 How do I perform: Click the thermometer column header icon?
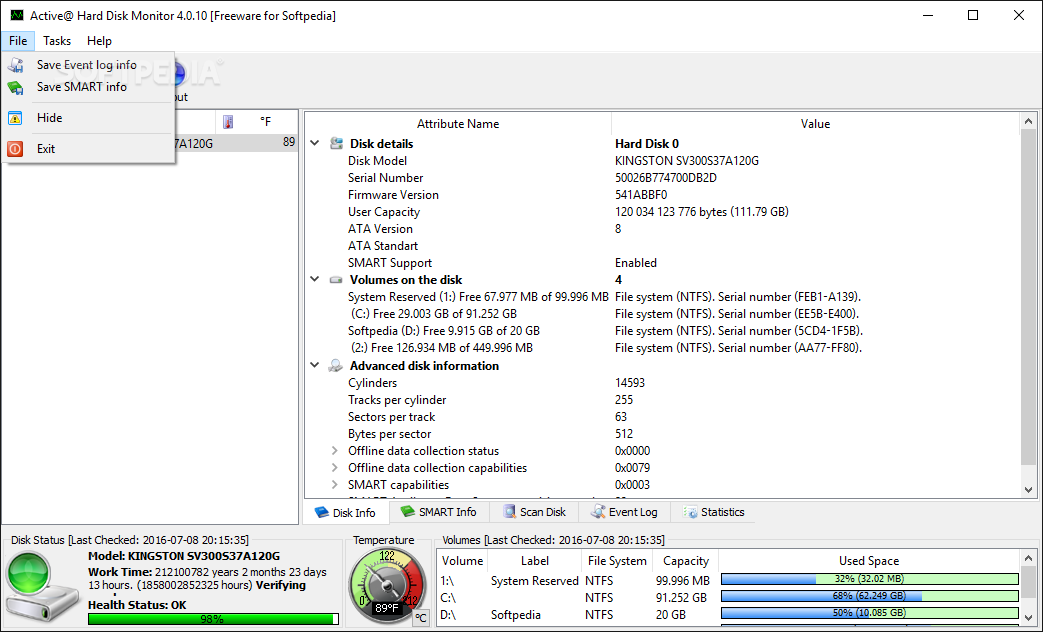coord(228,122)
